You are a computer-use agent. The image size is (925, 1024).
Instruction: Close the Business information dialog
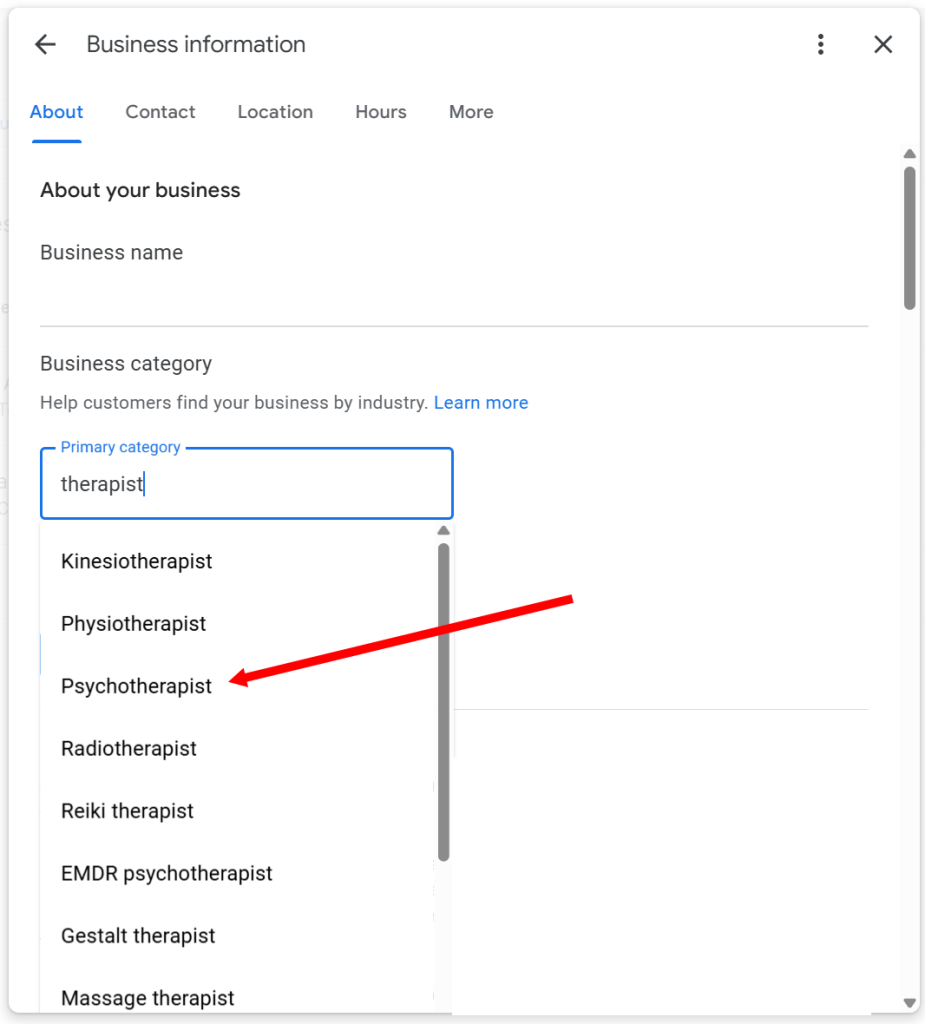point(883,44)
